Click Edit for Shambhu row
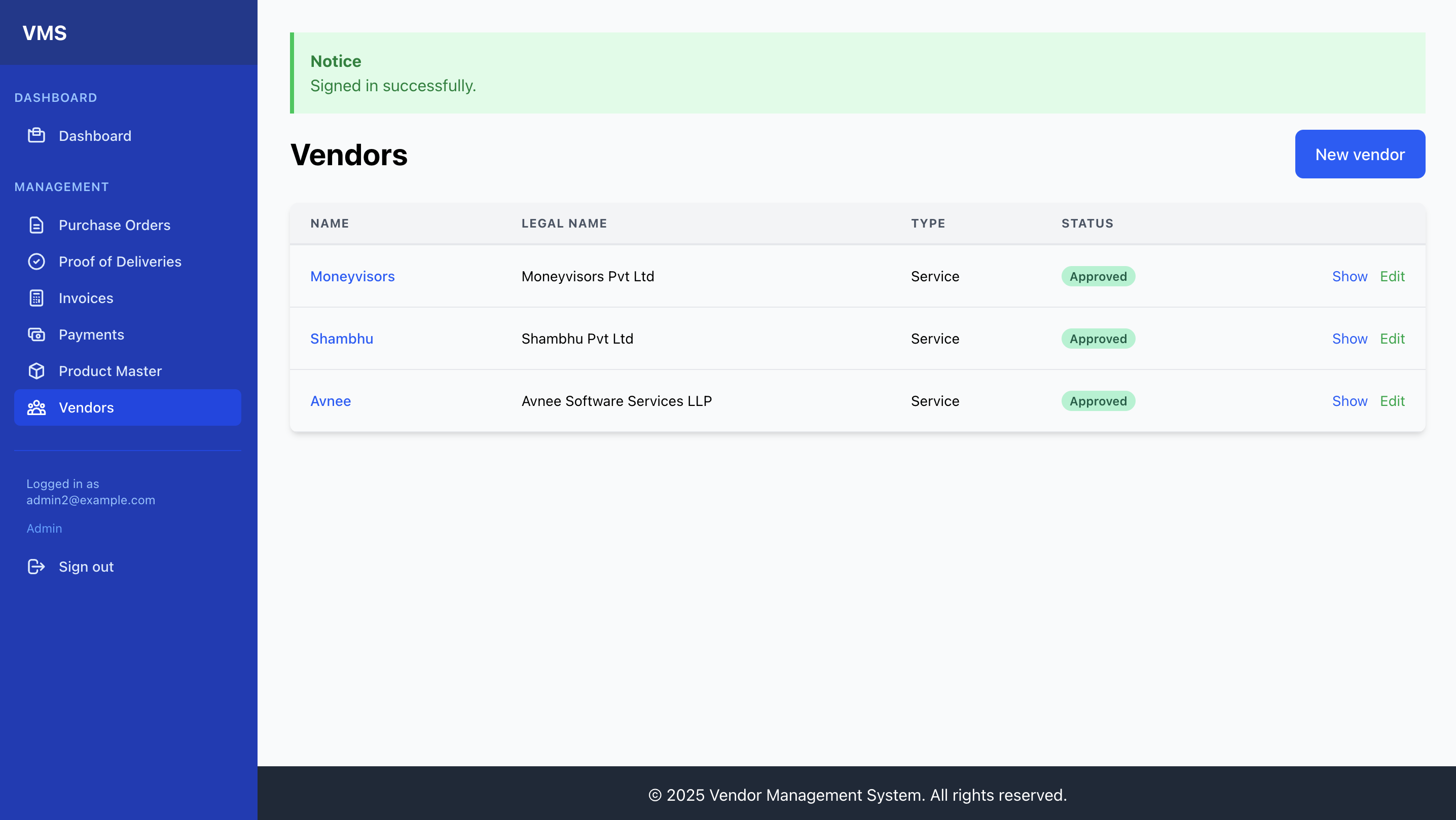This screenshot has width=1456, height=820. (1393, 338)
